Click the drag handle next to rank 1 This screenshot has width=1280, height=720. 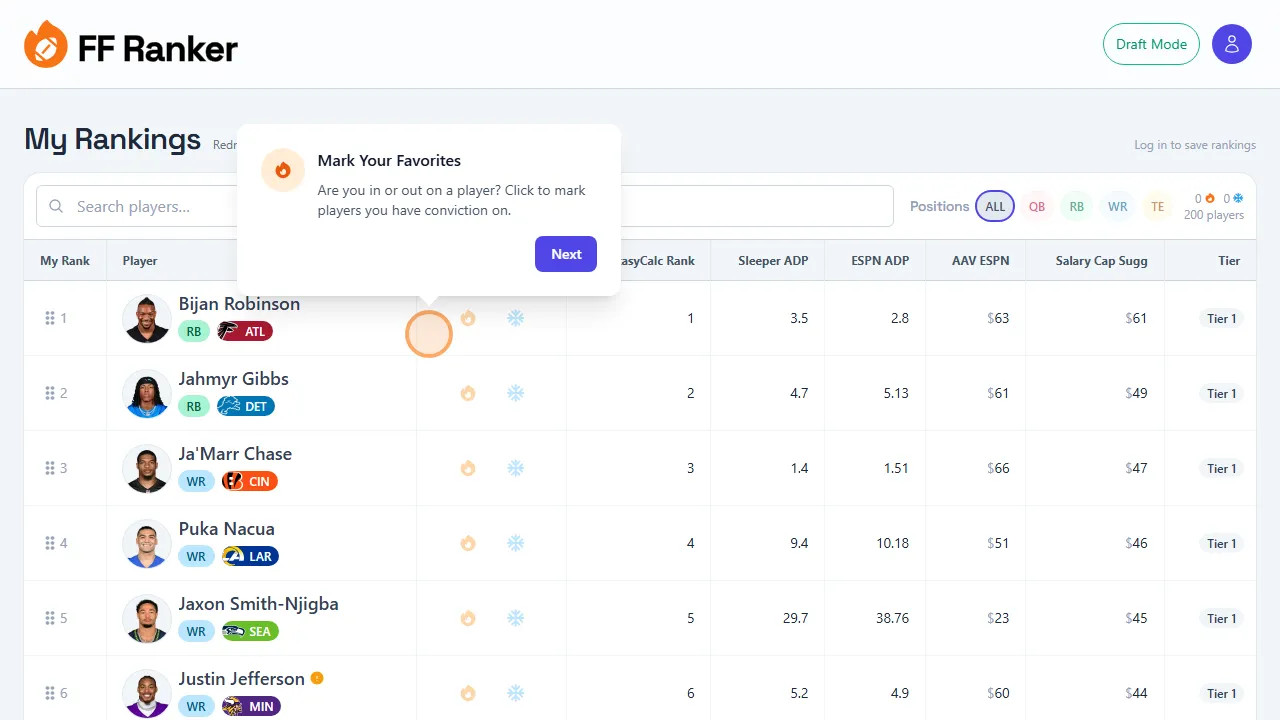[49, 318]
